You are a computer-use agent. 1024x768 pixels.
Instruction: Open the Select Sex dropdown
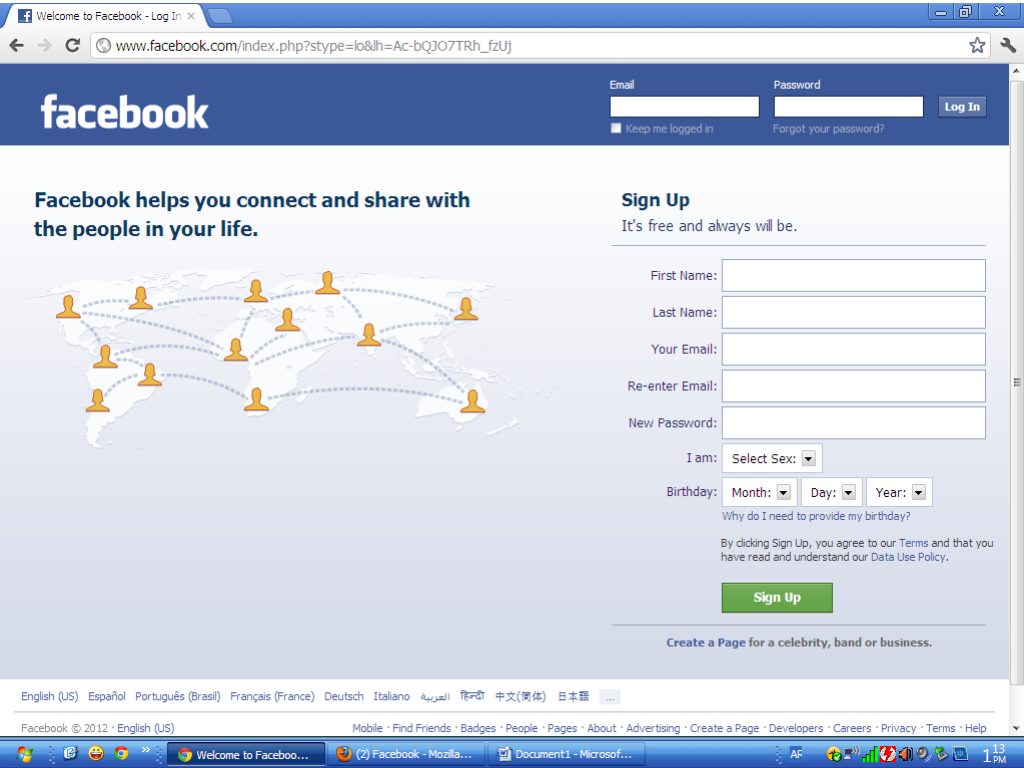(x=772, y=458)
